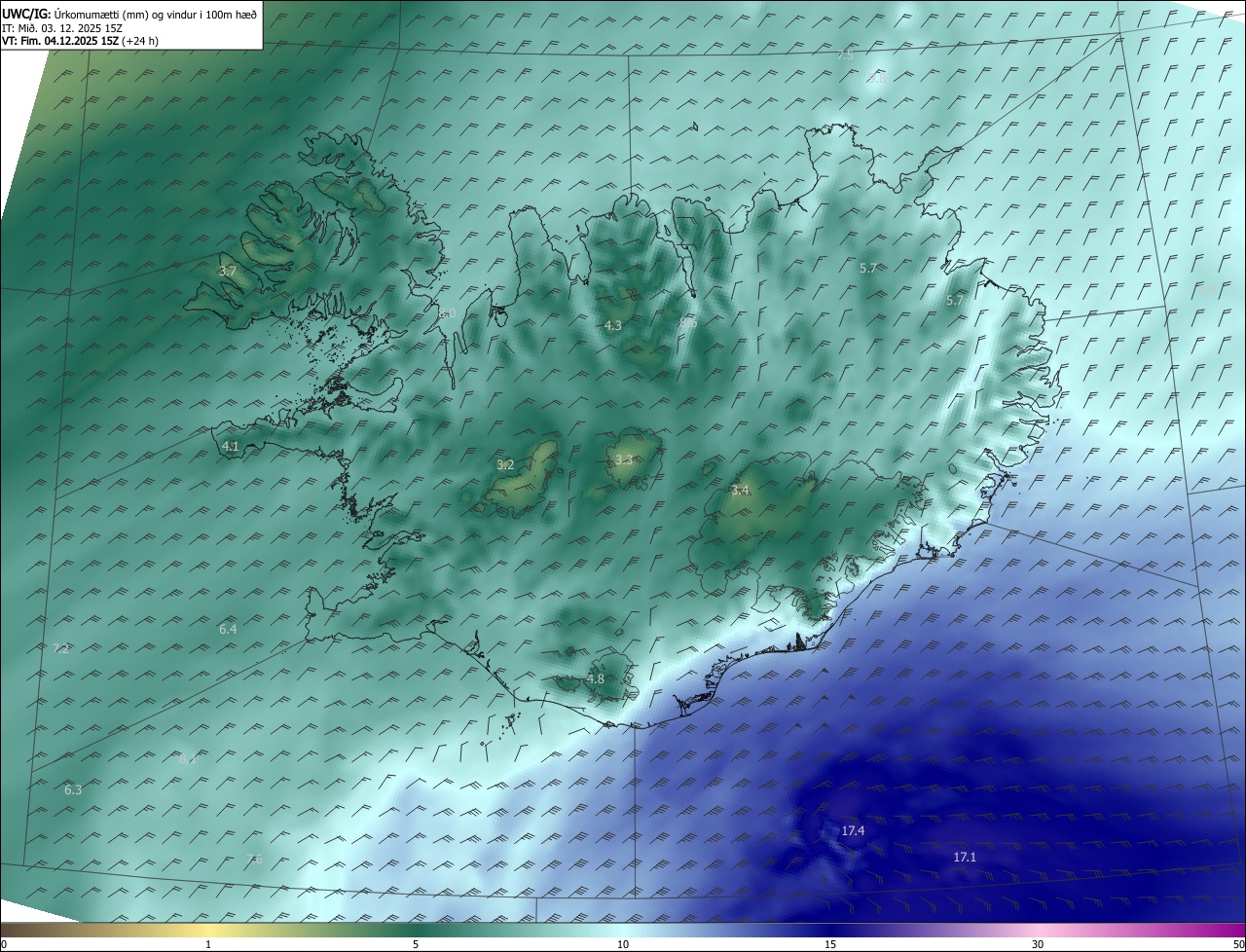Click the 5 tick on the color scale
The height and width of the screenshot is (952, 1246).
[x=416, y=944]
